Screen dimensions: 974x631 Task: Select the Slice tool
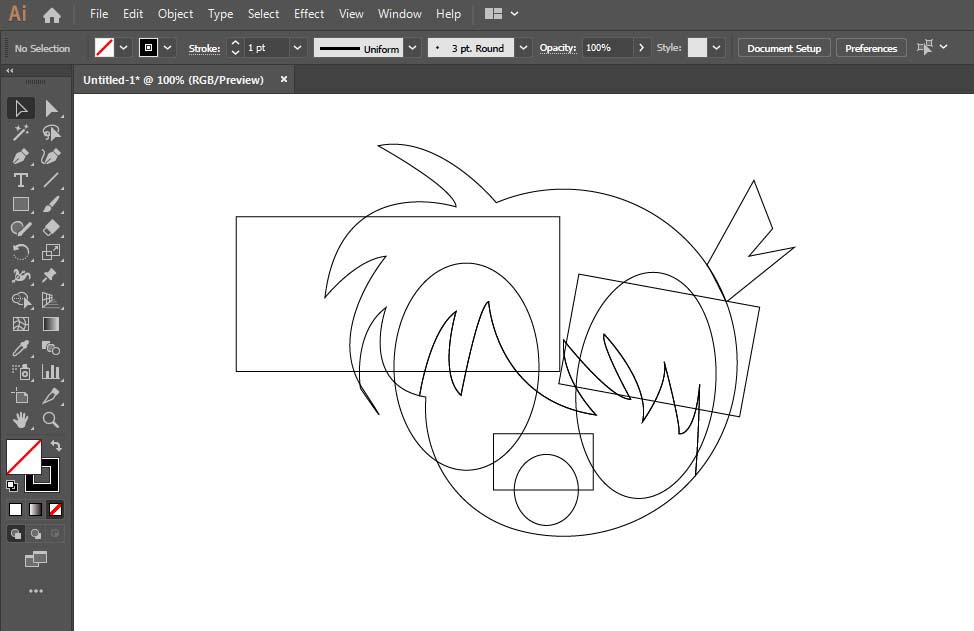pos(51,396)
